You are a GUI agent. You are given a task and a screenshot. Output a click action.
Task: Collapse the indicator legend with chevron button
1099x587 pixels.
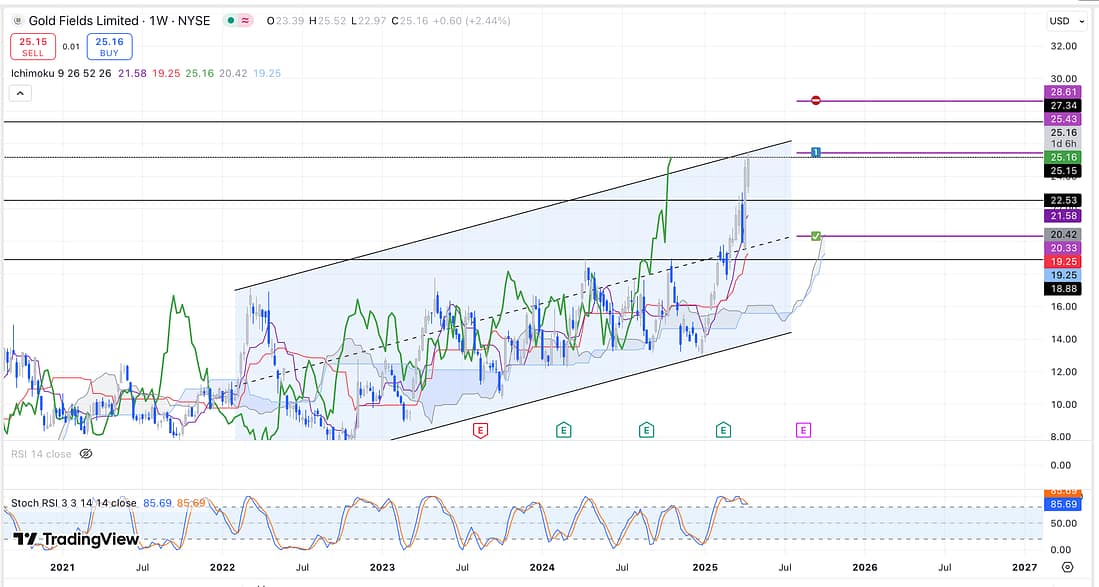[x=20, y=93]
